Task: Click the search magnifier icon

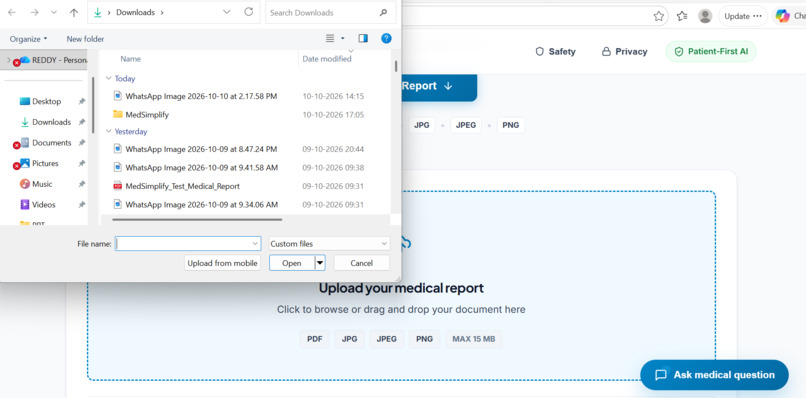Action: [x=383, y=13]
